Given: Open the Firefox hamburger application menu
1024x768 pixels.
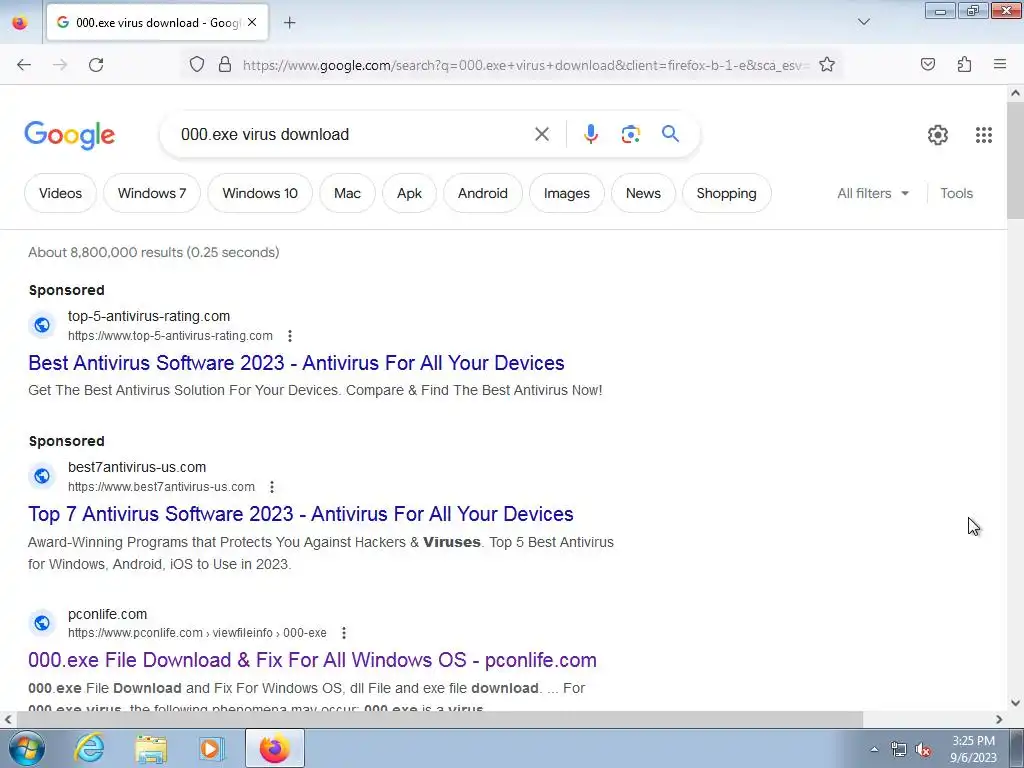Looking at the screenshot, I should pos(1000,65).
